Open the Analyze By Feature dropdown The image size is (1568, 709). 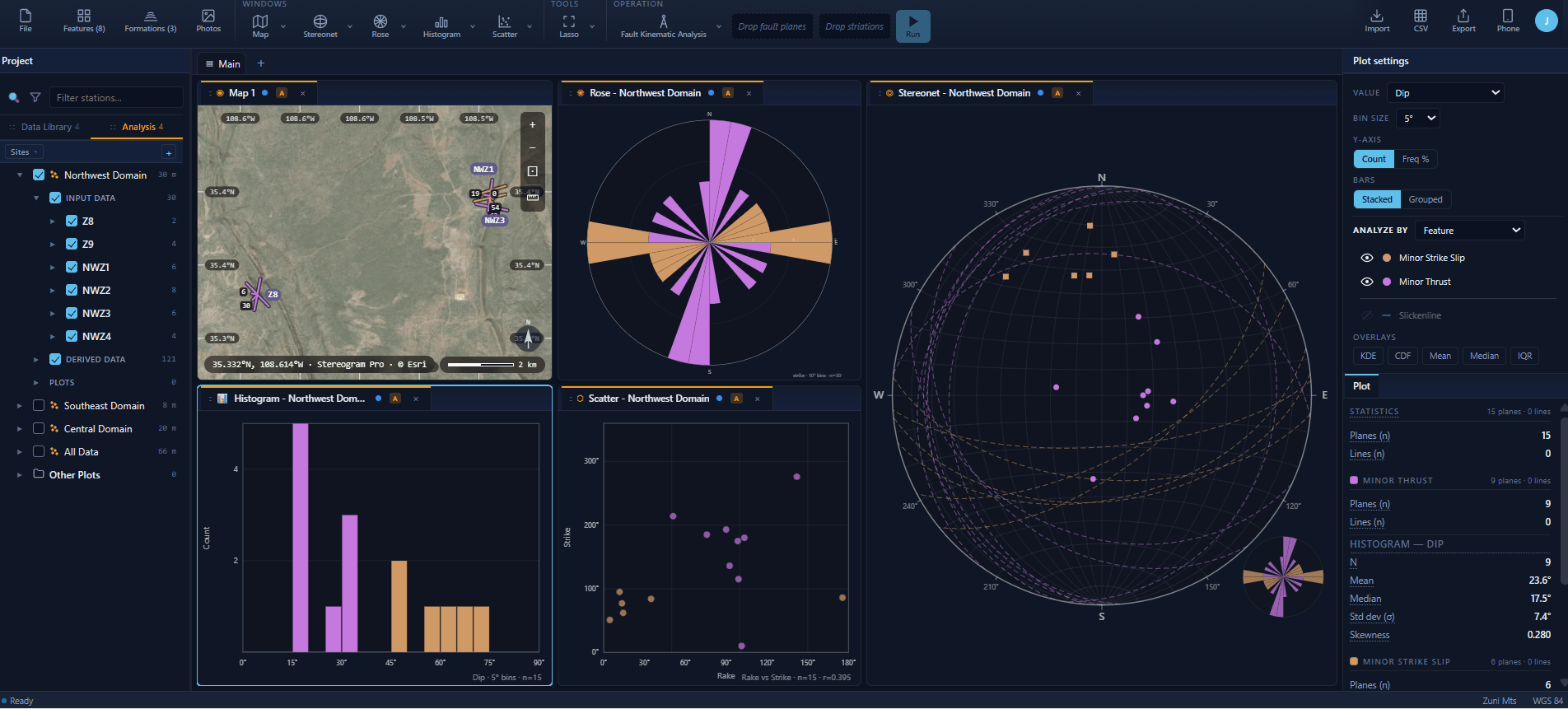(1470, 231)
